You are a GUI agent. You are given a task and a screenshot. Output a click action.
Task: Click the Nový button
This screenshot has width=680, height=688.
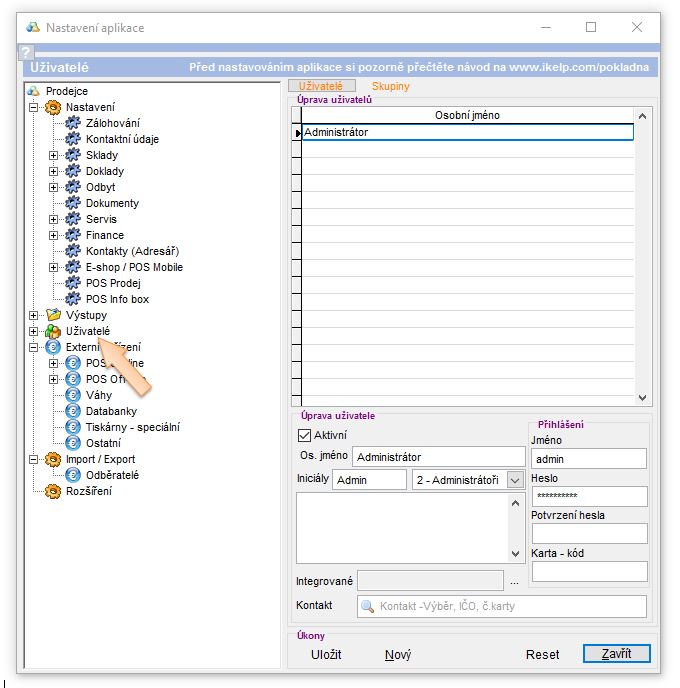coord(398,654)
